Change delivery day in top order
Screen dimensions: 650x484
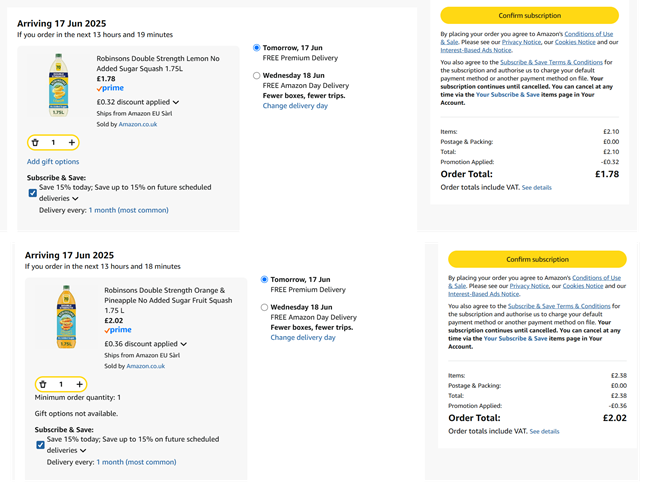pos(295,106)
